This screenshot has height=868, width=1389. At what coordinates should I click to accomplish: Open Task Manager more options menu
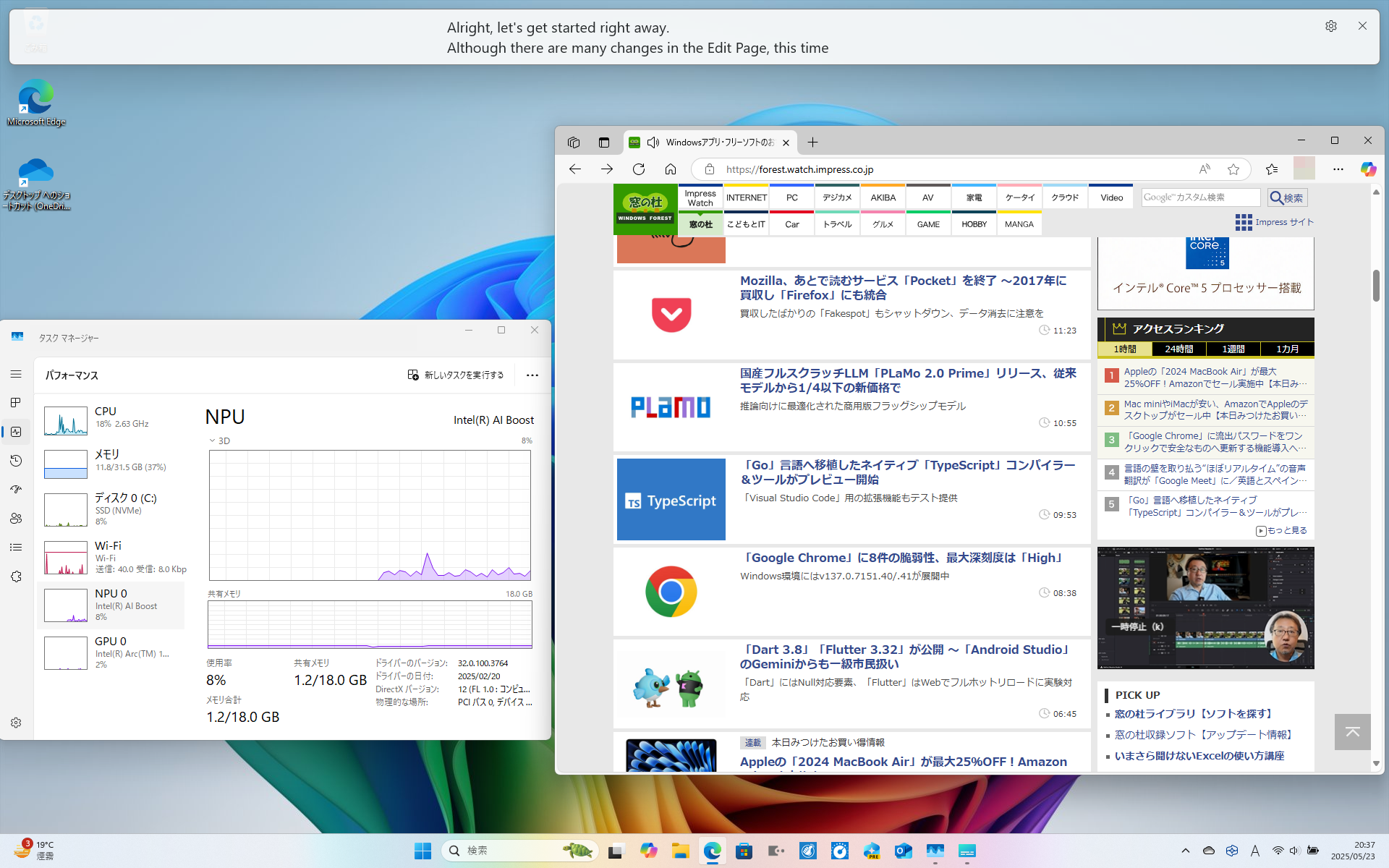click(x=532, y=375)
